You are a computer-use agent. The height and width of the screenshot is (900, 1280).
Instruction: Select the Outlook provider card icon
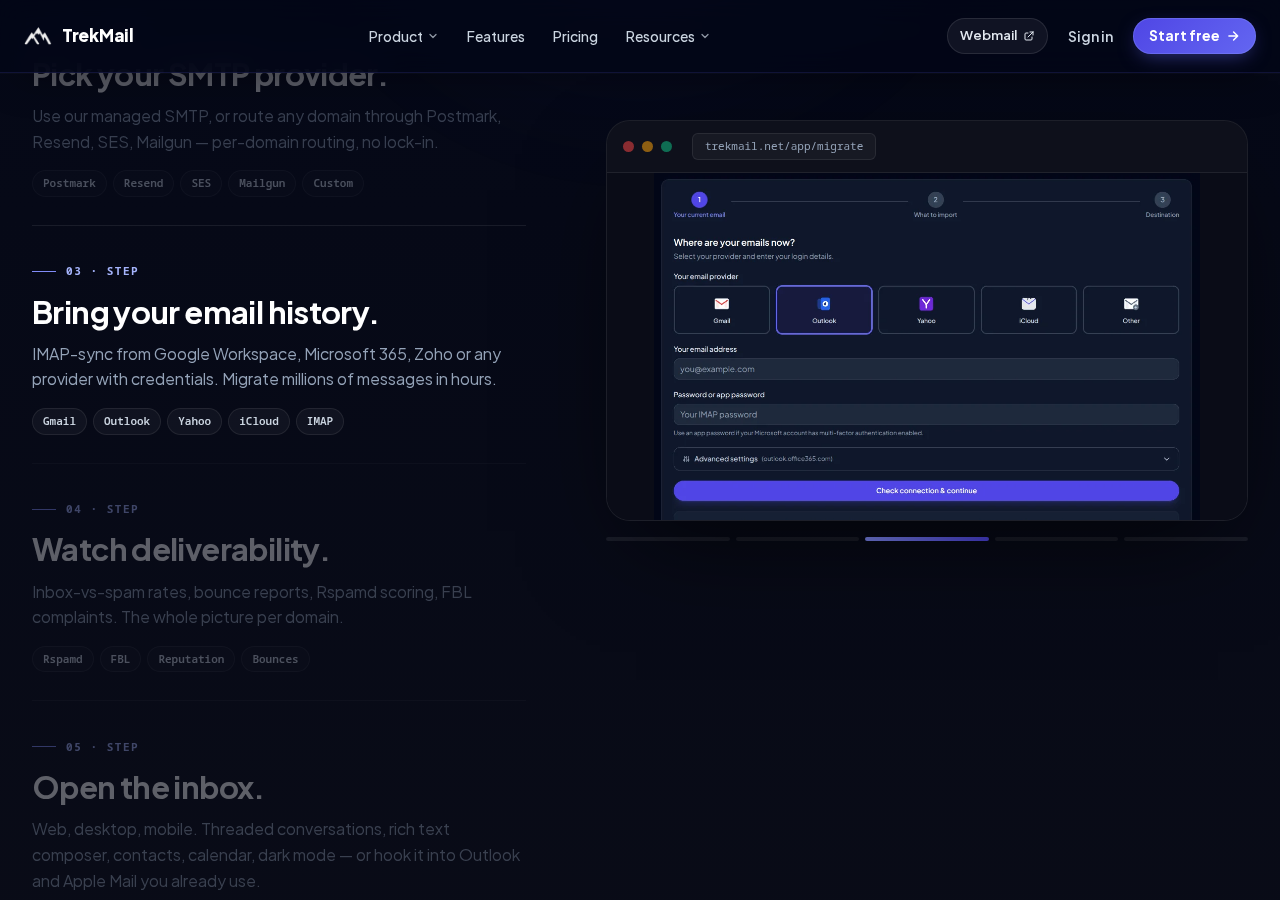click(824, 304)
